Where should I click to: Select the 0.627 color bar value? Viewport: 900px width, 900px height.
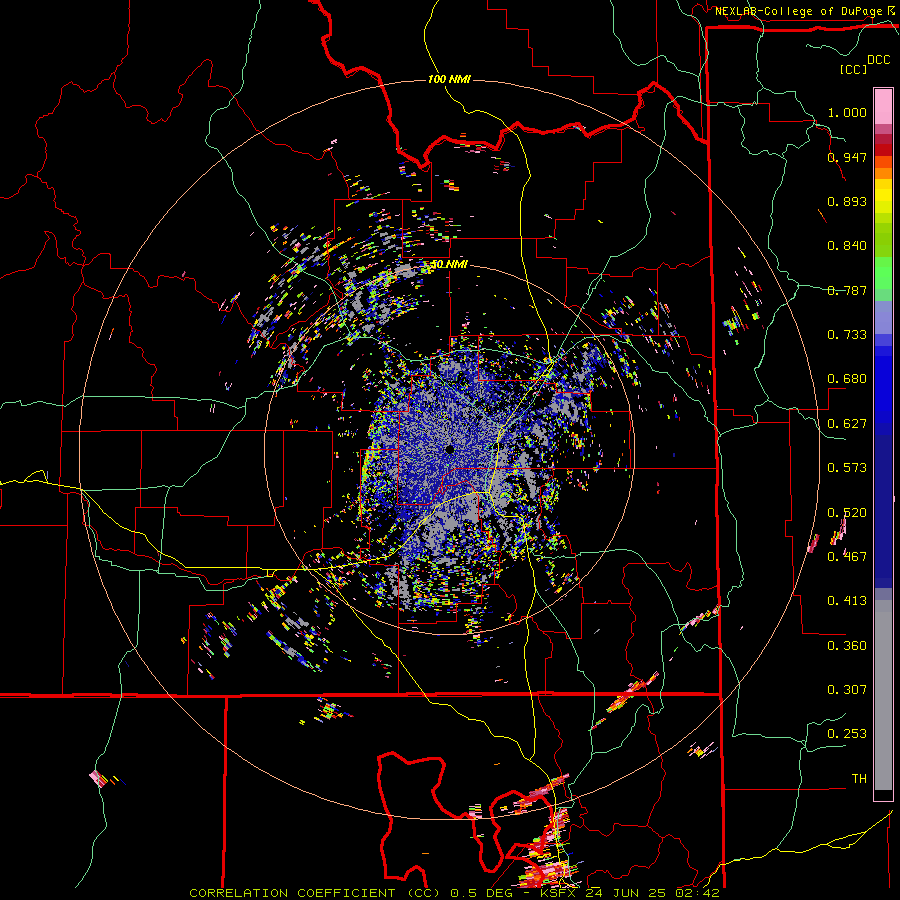(847, 424)
